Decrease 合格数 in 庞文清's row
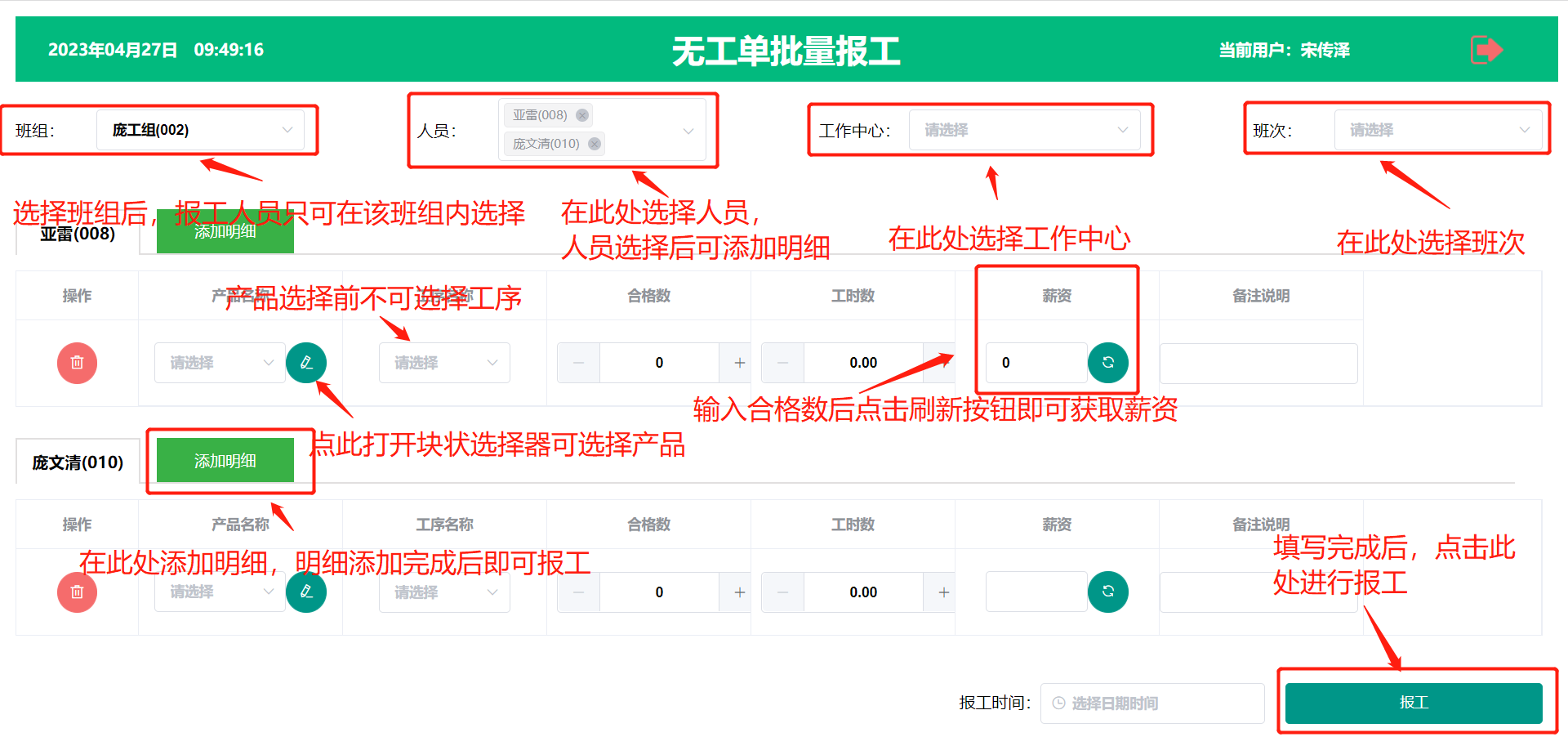Viewport: 1568px width, 737px height. [579, 592]
